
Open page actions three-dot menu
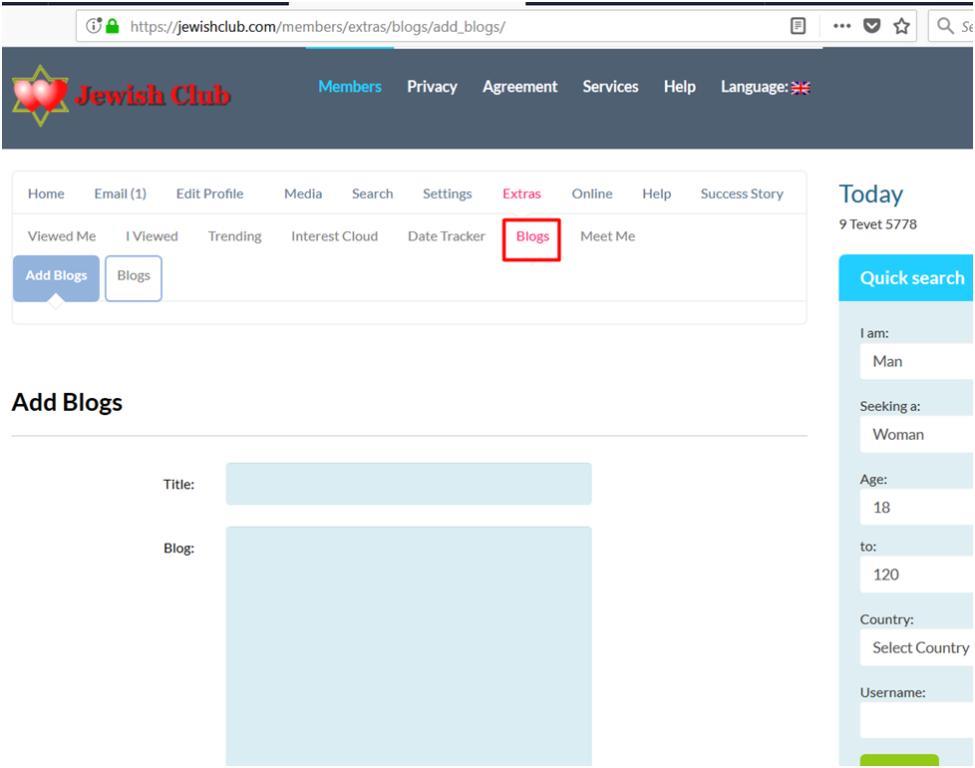842,26
